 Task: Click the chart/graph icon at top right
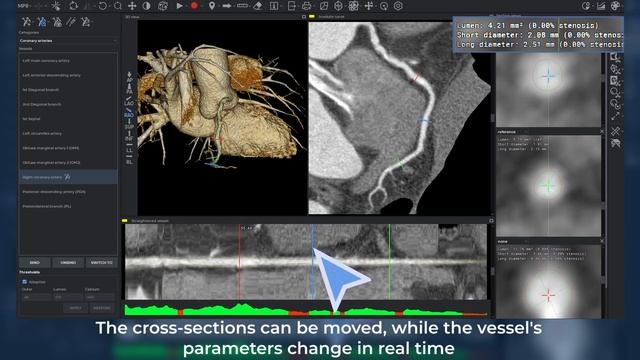[x=601, y=6]
